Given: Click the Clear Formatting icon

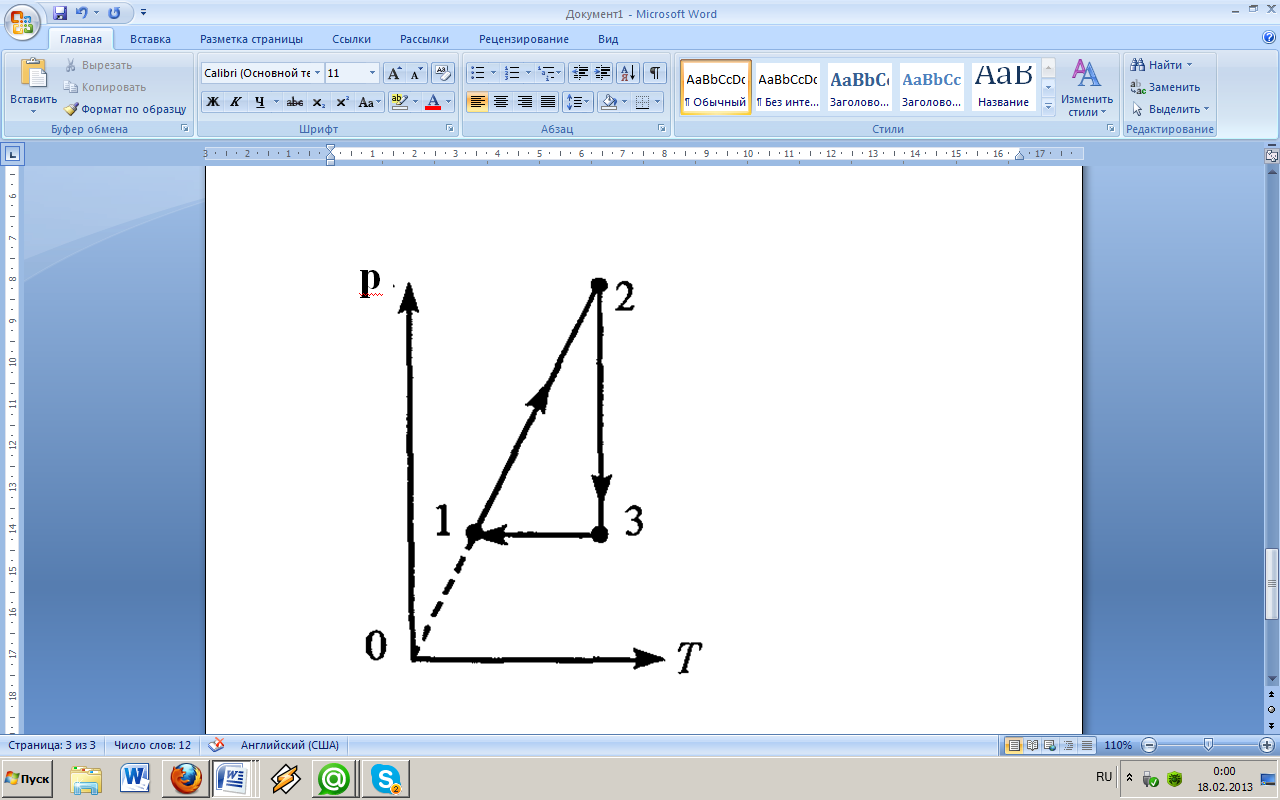Looking at the screenshot, I should [443, 73].
